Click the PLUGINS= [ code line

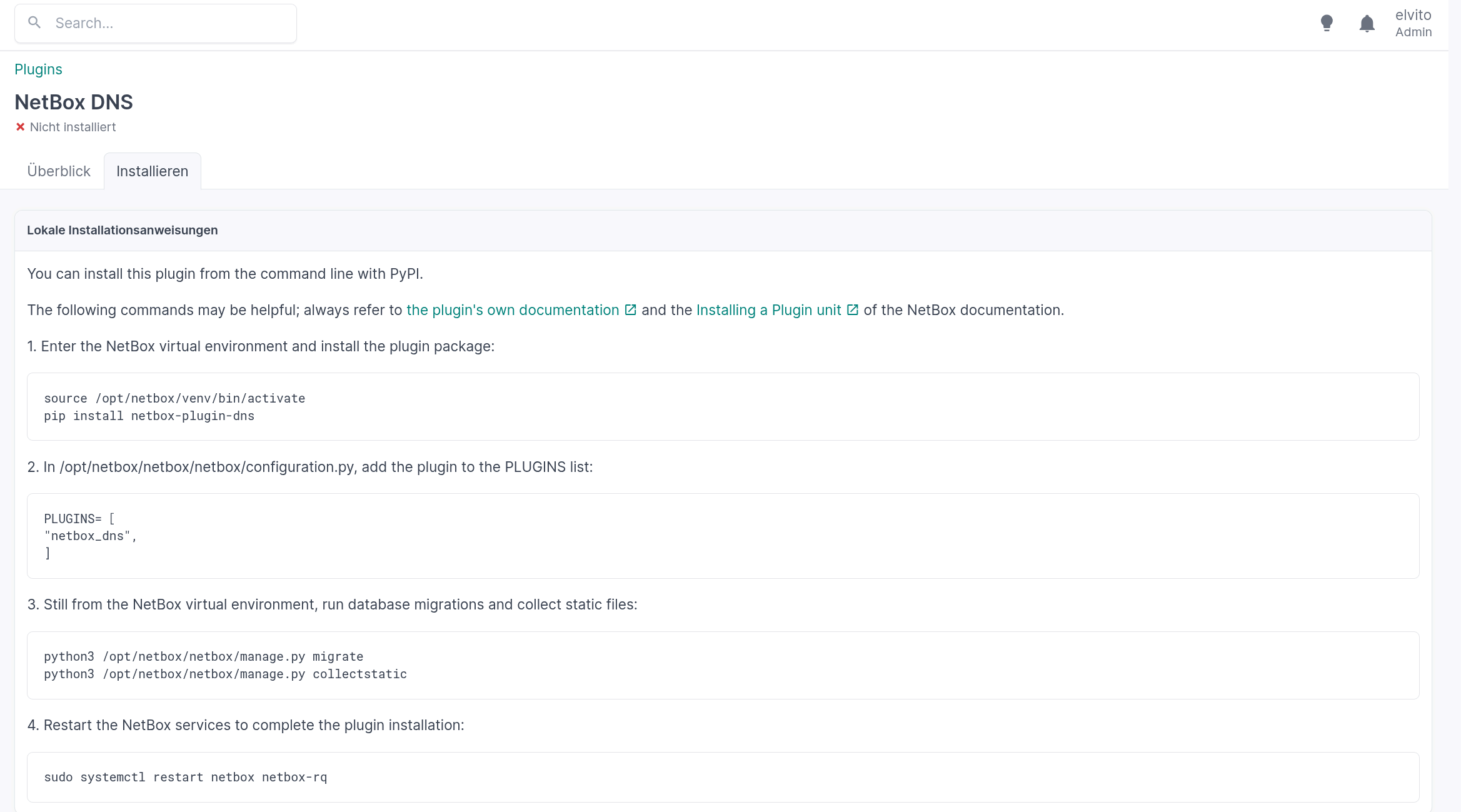pos(79,519)
